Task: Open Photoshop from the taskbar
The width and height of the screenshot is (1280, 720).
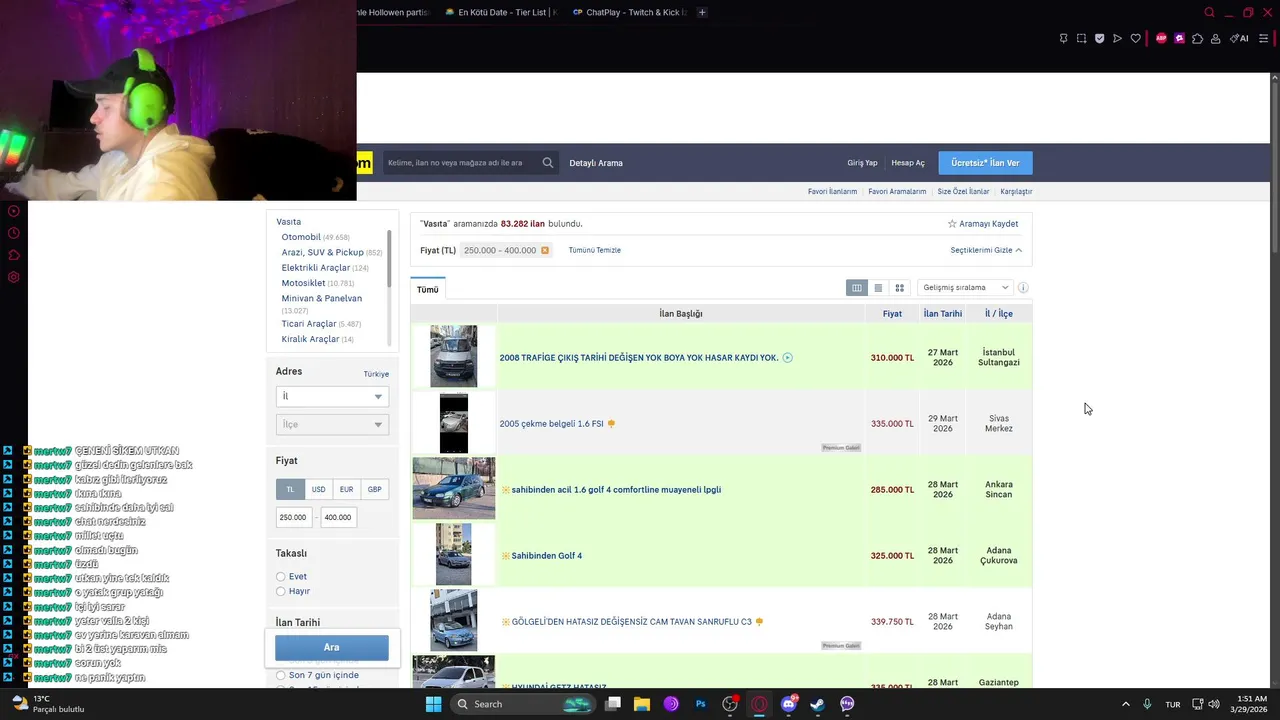Action: tap(701, 704)
